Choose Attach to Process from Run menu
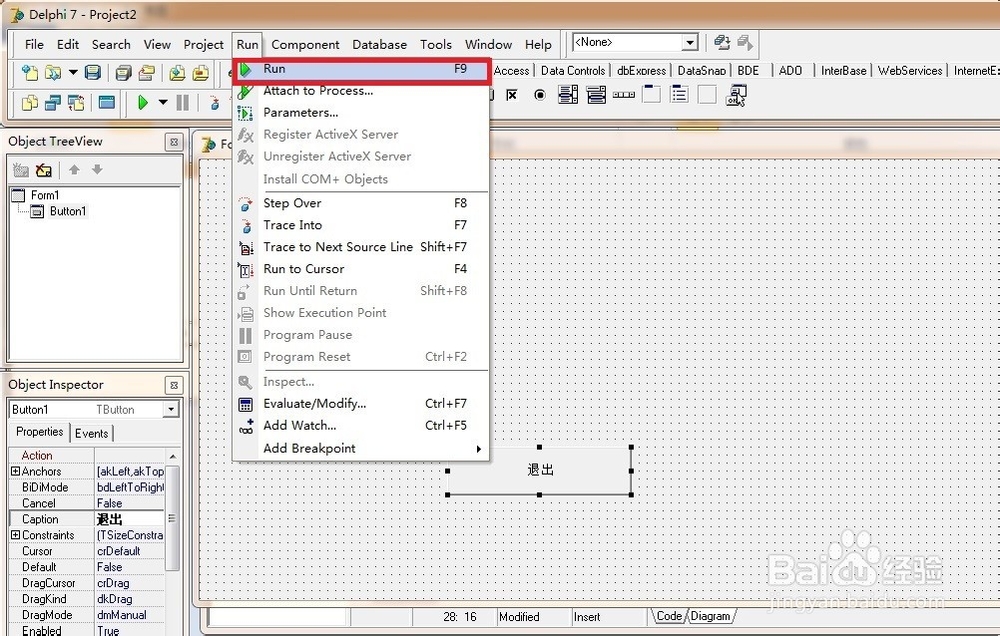The height and width of the screenshot is (636, 1000). [362, 91]
